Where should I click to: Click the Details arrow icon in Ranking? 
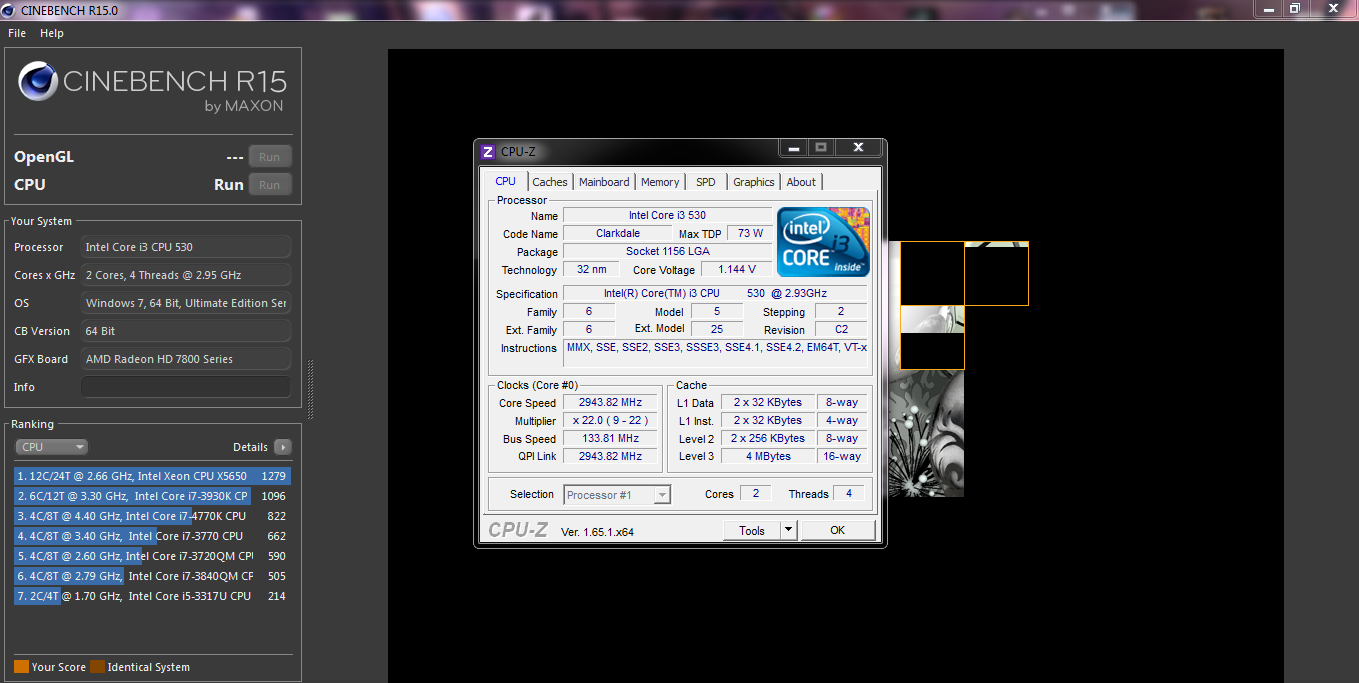282,447
